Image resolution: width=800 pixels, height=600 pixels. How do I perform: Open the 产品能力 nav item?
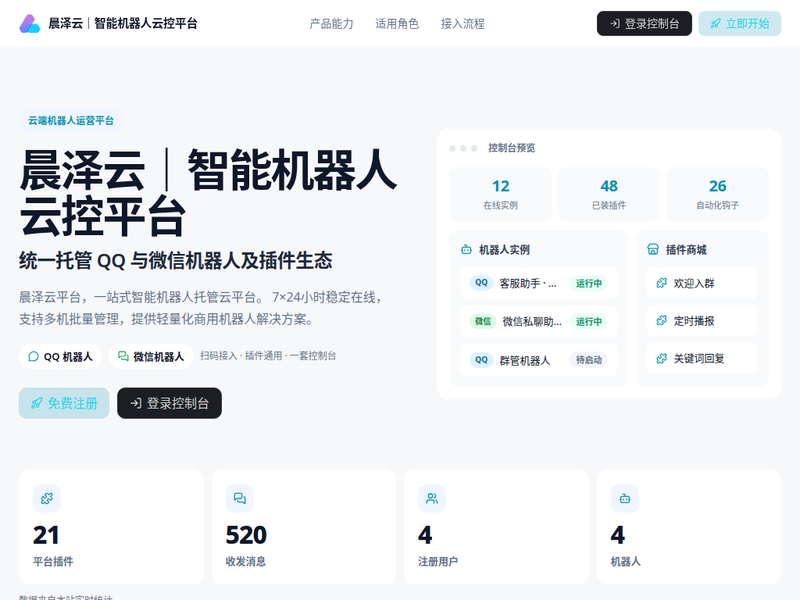[x=331, y=23]
